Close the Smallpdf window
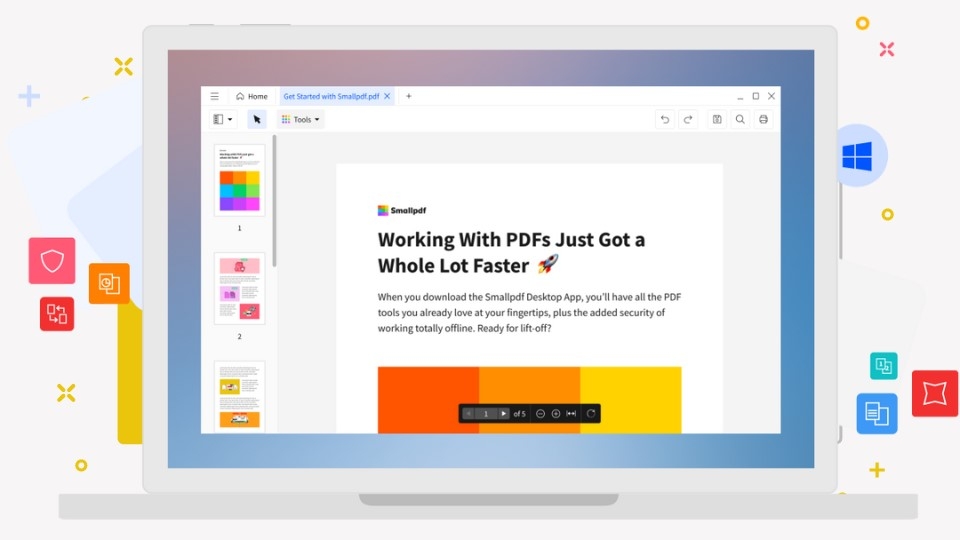Screen dimensions: 960x540 [771, 96]
